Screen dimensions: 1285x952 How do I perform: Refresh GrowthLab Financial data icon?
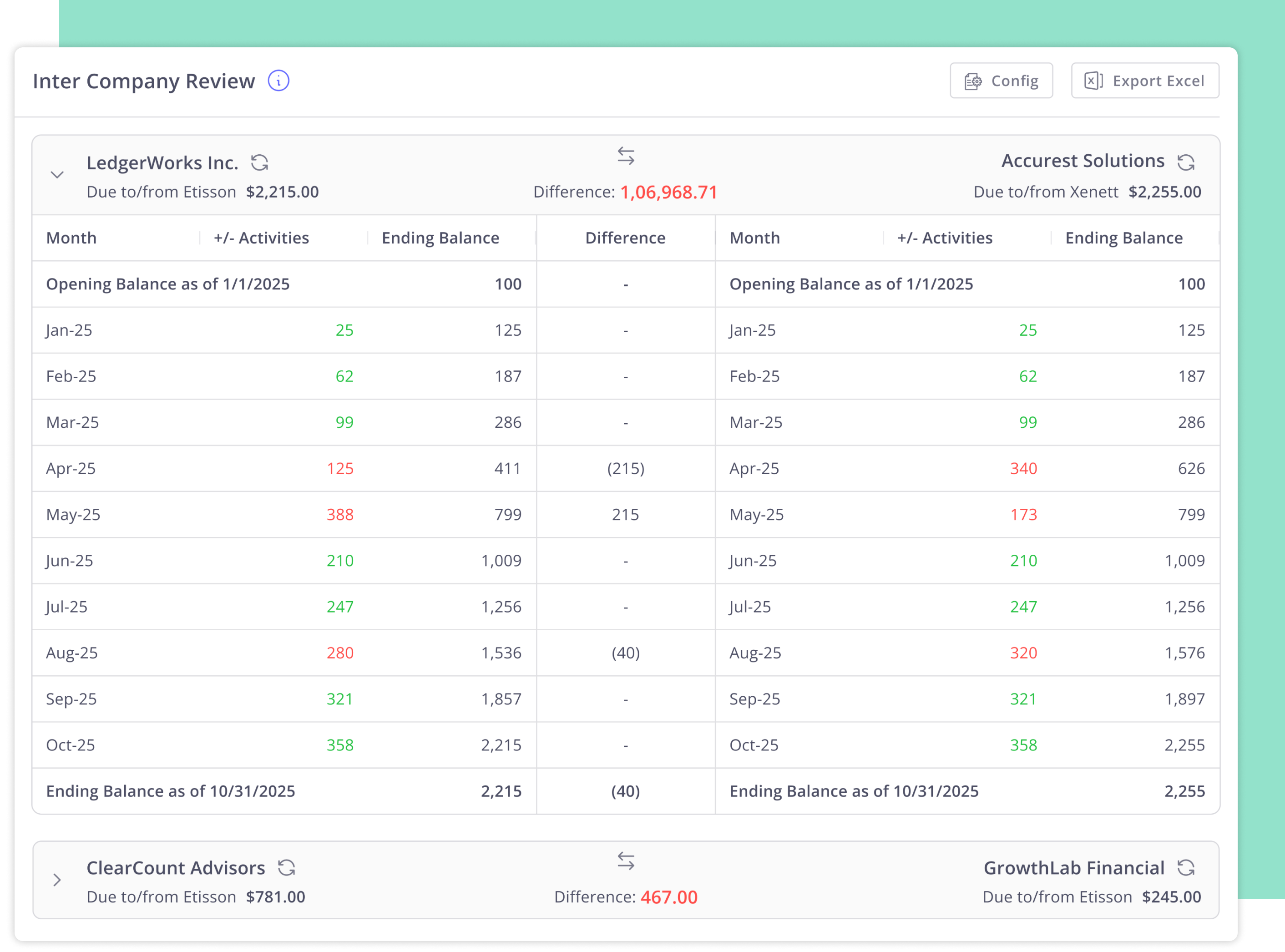pos(1185,867)
